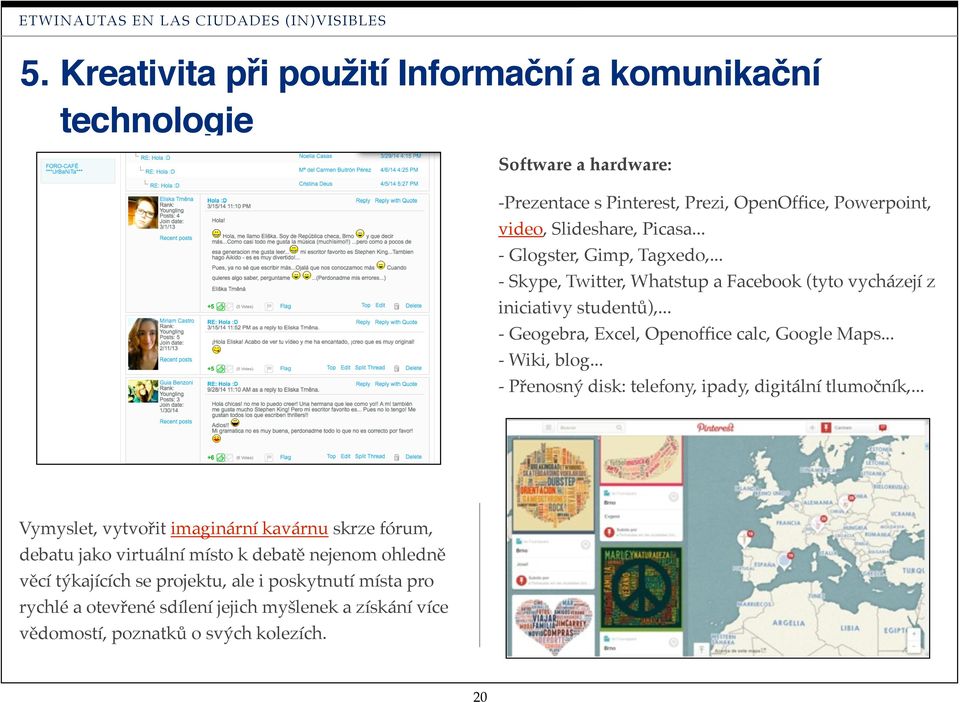Click the flag icon on Eliska's post
The image size is (960, 702).
click(x=269, y=306)
